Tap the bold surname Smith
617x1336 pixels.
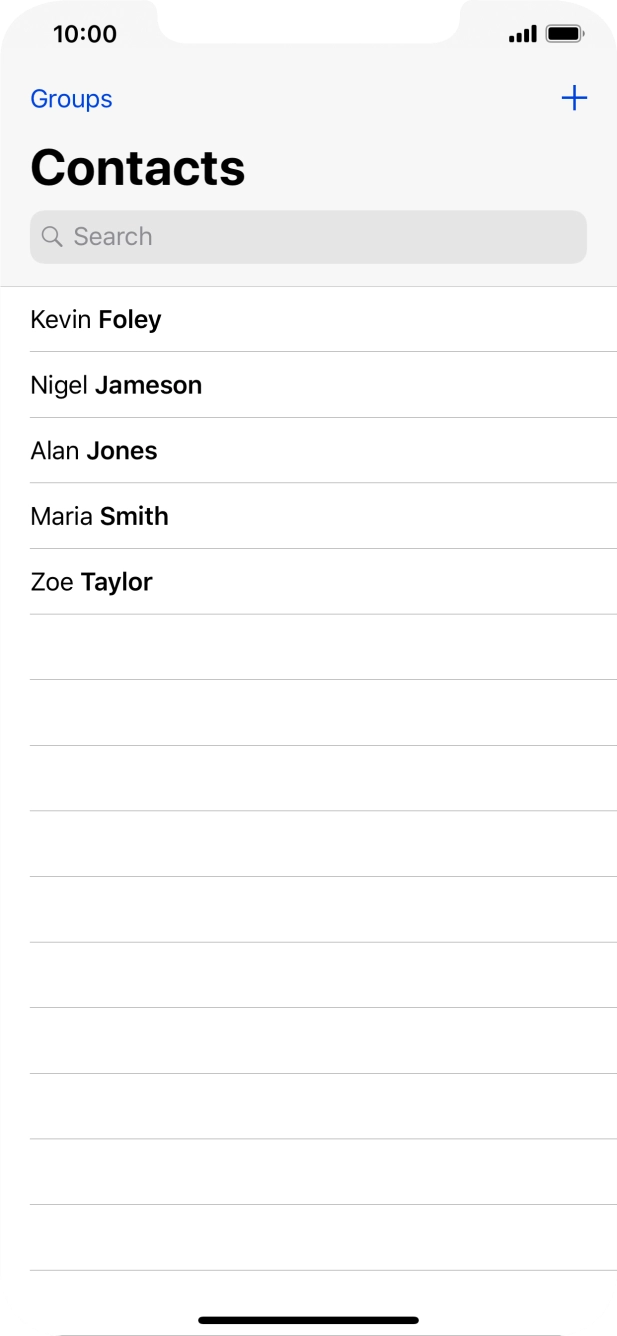[x=134, y=517]
